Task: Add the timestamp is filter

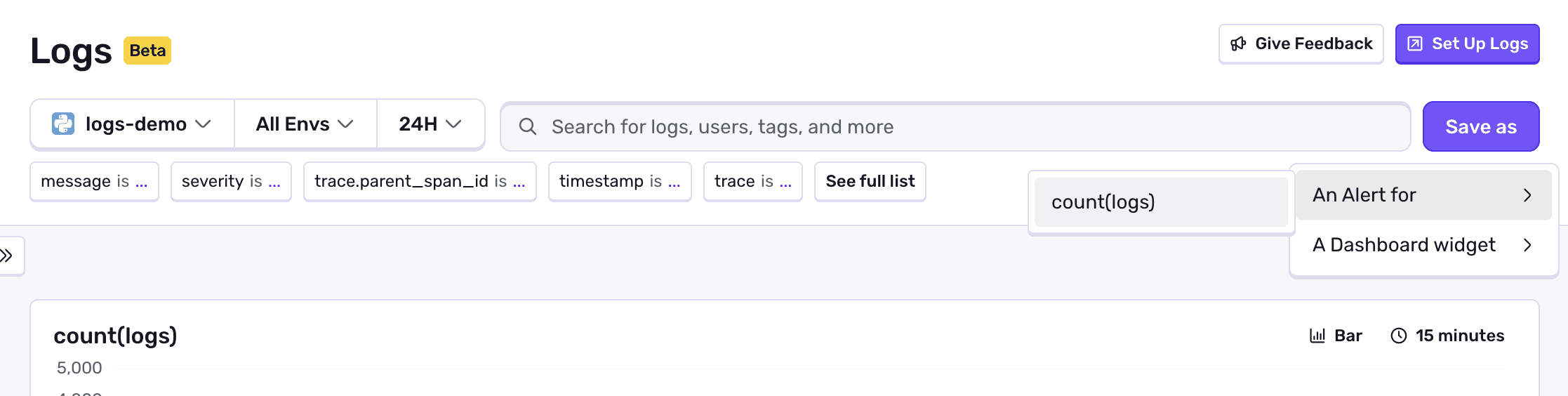Action: pyautogui.click(x=619, y=181)
